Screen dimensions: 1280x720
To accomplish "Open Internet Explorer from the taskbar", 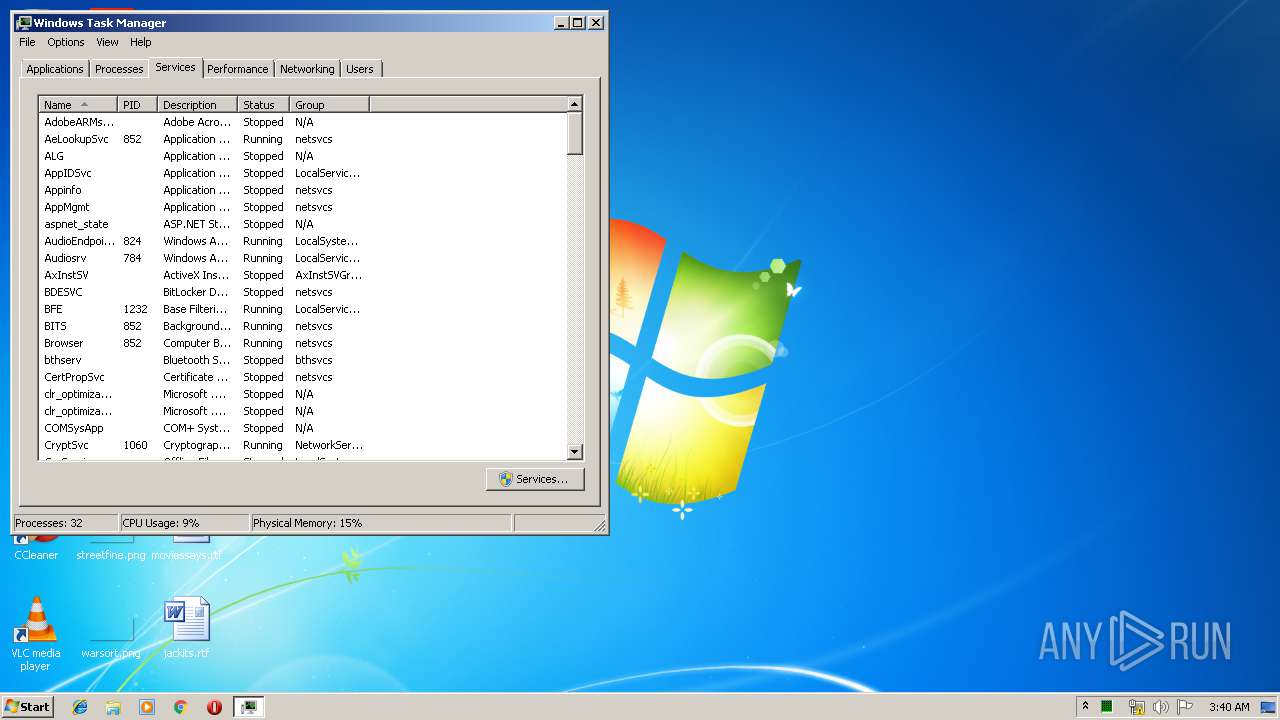I will tap(80, 707).
